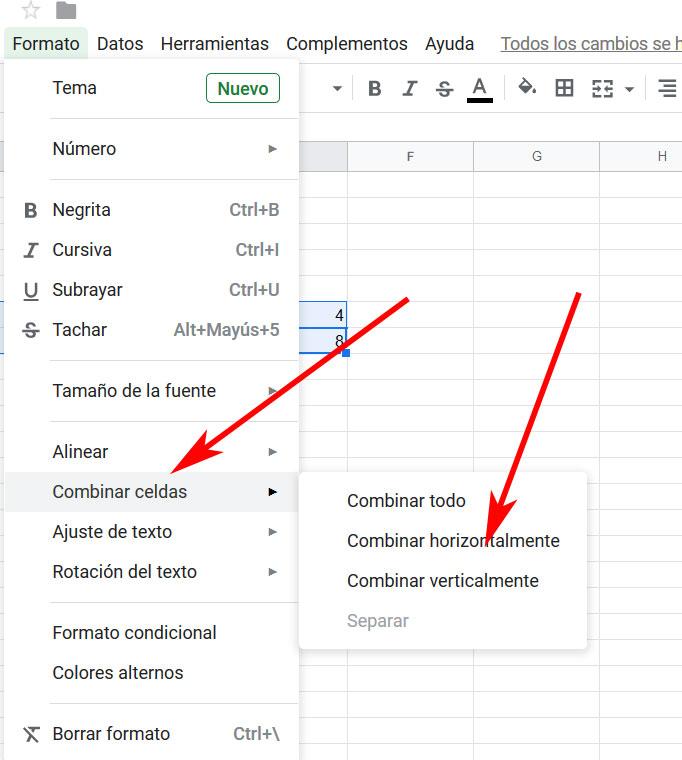
Task: Expand the Alinear submenu
Action: tap(152, 452)
